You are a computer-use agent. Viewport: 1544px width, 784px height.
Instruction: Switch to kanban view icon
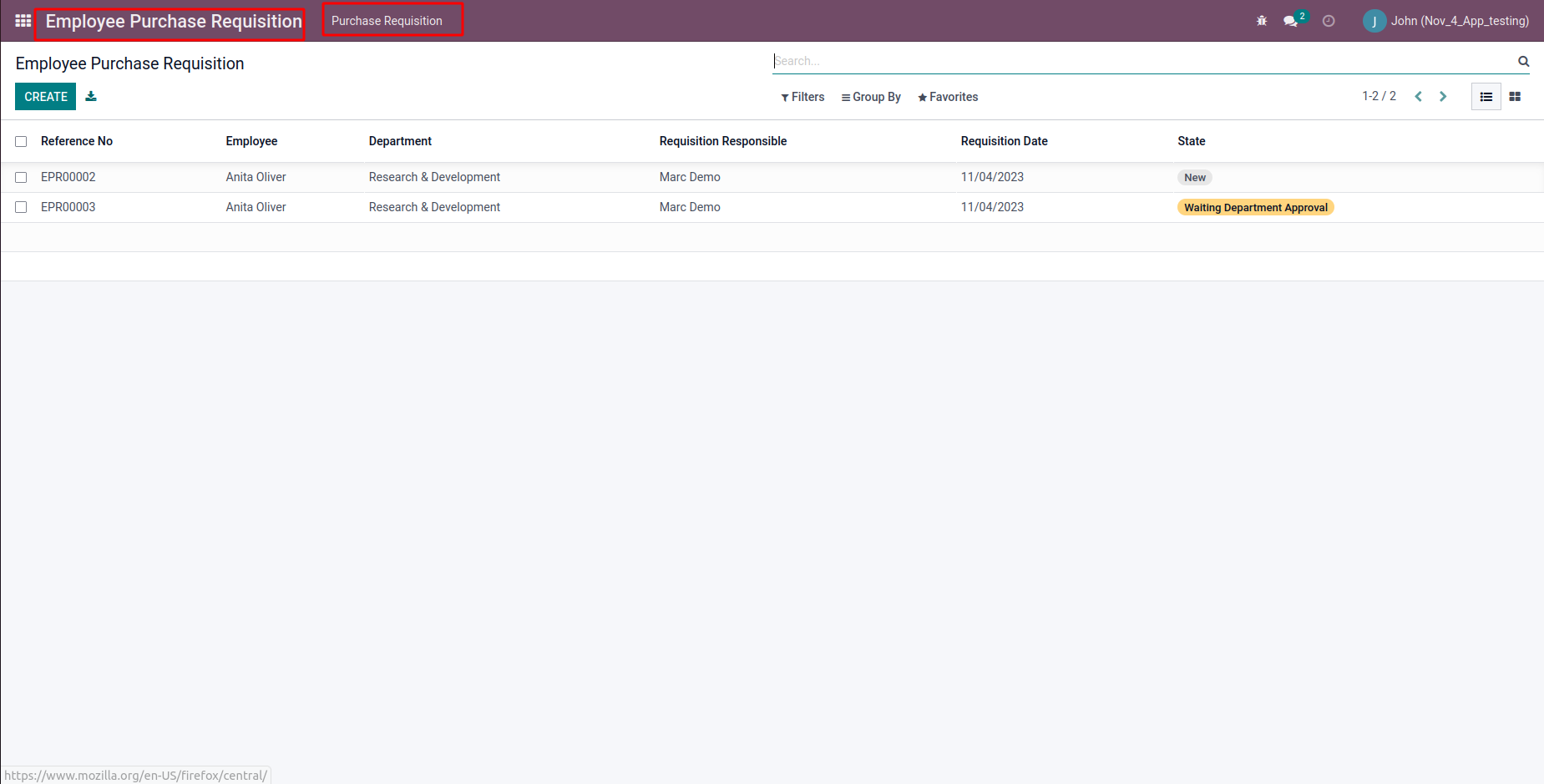coord(1515,97)
